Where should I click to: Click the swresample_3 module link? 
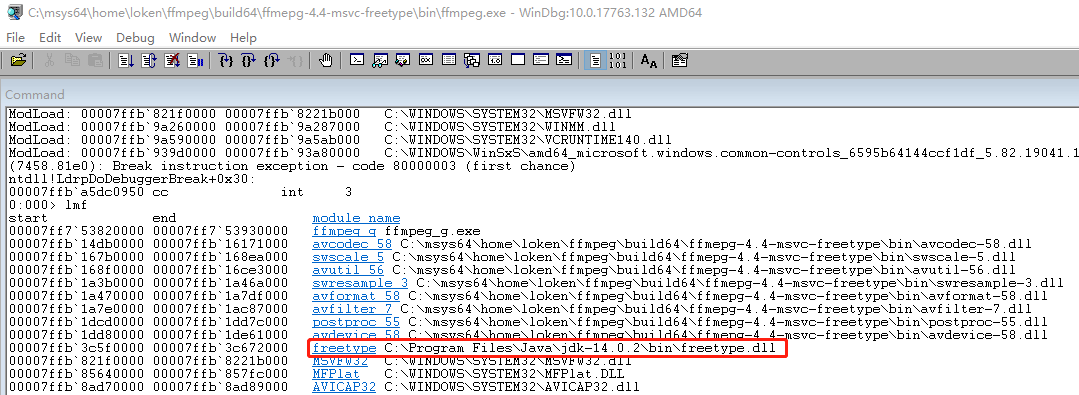[x=359, y=283]
